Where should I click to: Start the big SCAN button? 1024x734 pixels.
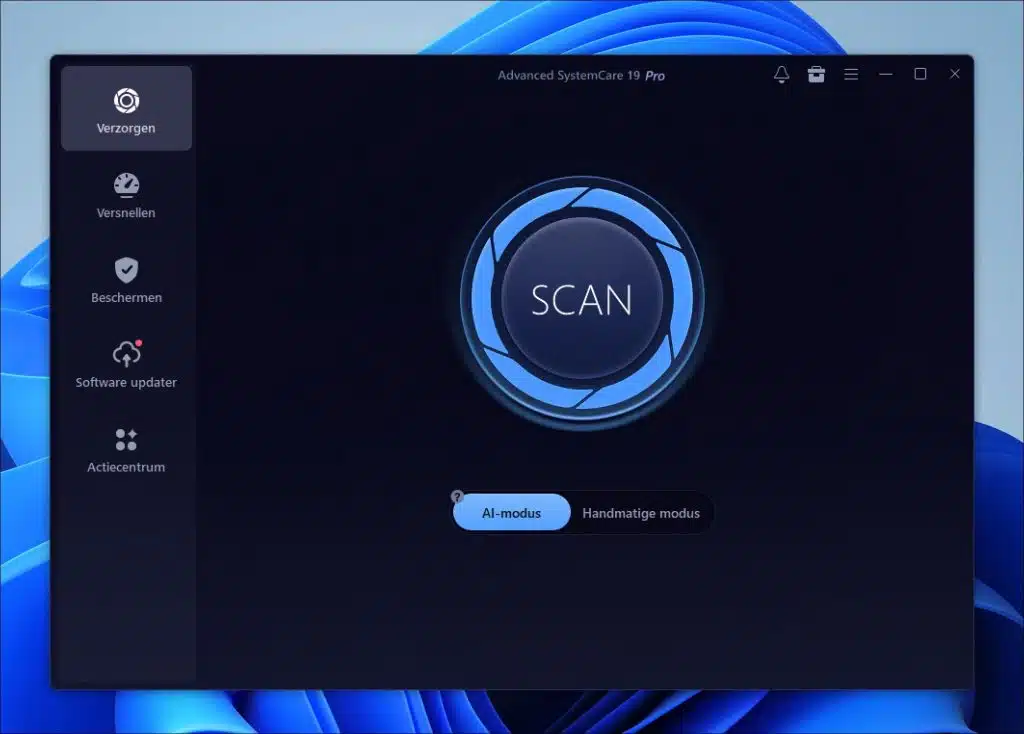click(x=582, y=300)
